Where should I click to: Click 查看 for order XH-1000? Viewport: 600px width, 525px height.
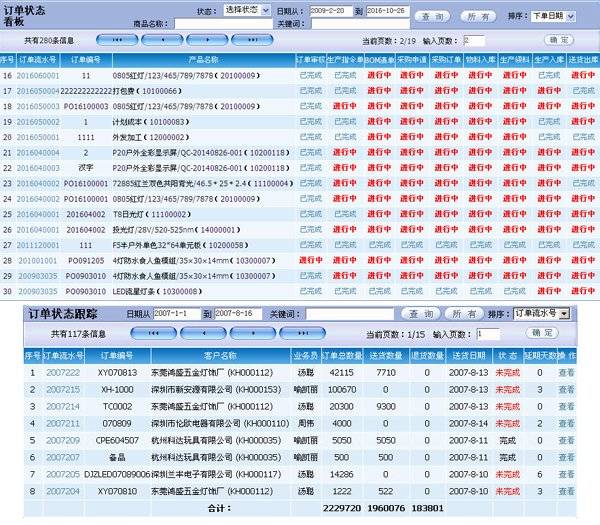pyautogui.click(x=567, y=389)
